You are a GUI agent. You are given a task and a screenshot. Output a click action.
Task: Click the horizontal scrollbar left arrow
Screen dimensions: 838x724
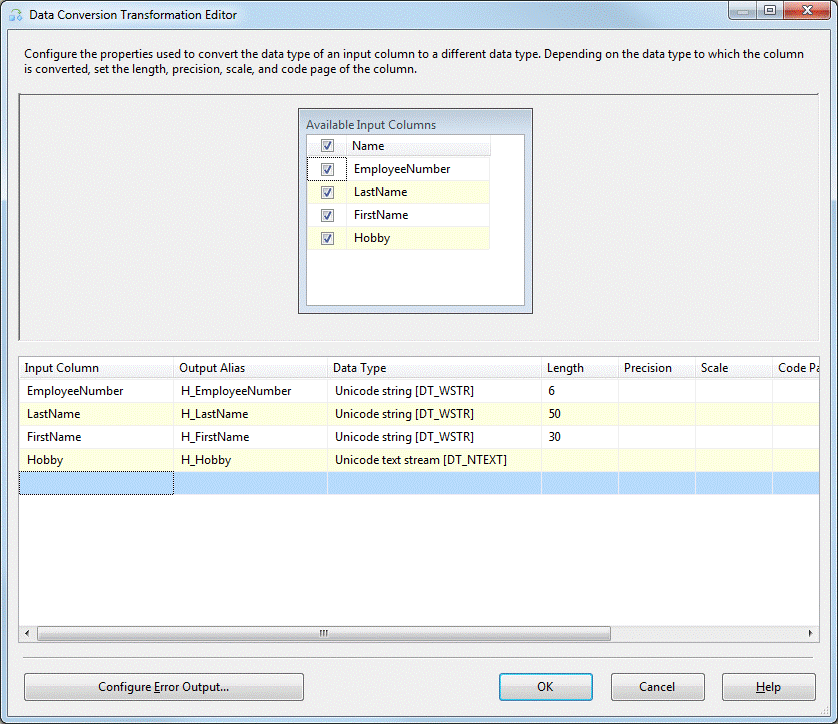click(28, 634)
